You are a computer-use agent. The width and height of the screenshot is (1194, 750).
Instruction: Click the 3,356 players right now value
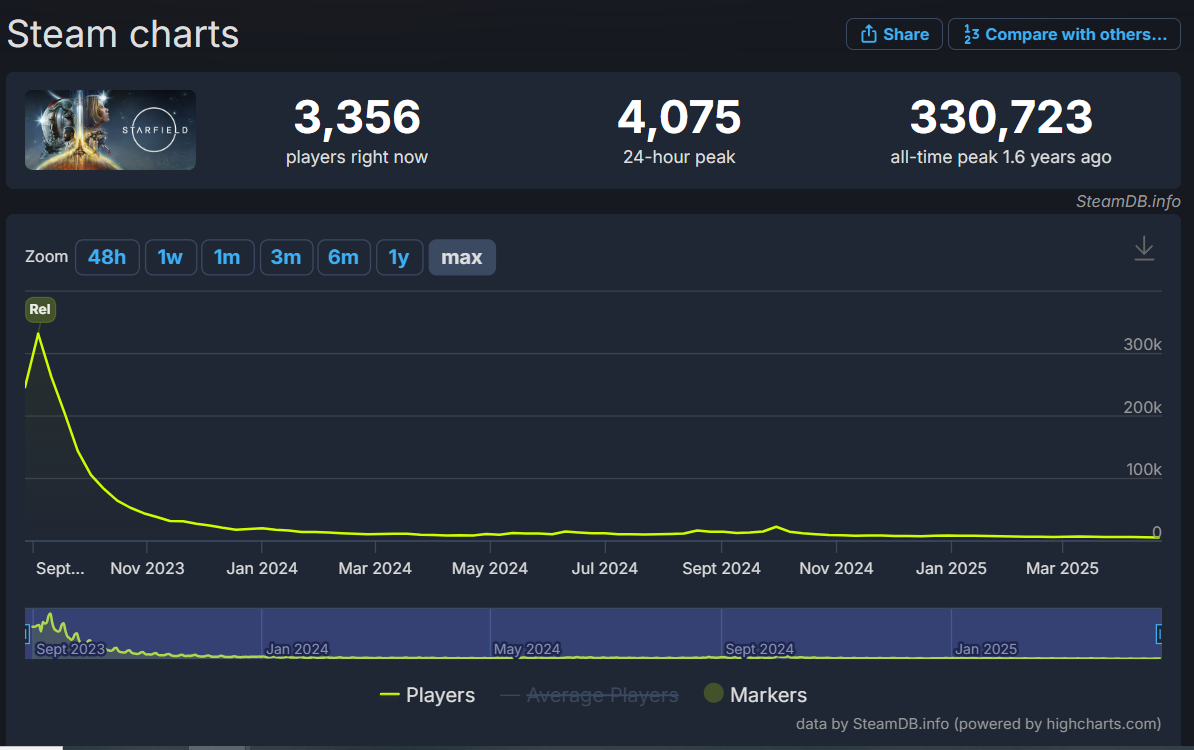click(x=356, y=117)
